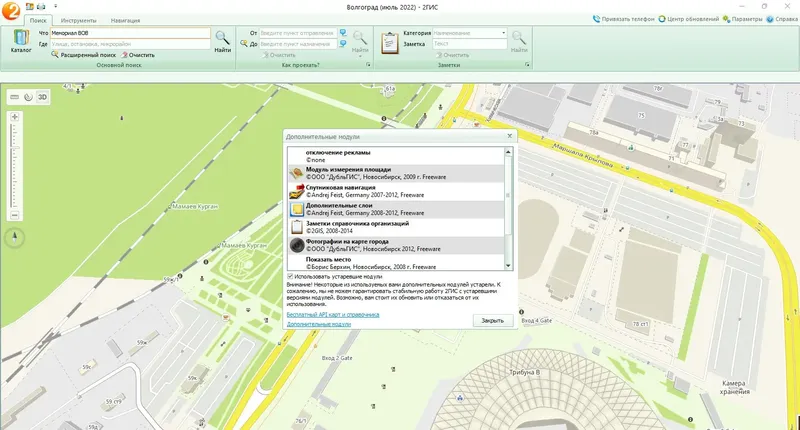
Task: Select Фотографии на карте города module
Action: pyautogui.click(x=395, y=245)
